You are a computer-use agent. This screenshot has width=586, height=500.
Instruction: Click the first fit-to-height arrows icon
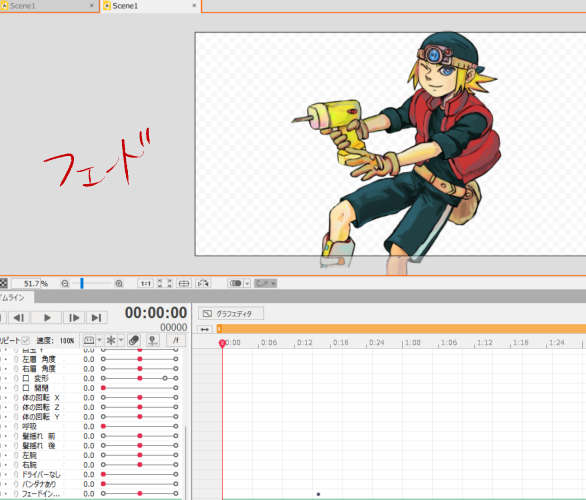(x=160, y=284)
